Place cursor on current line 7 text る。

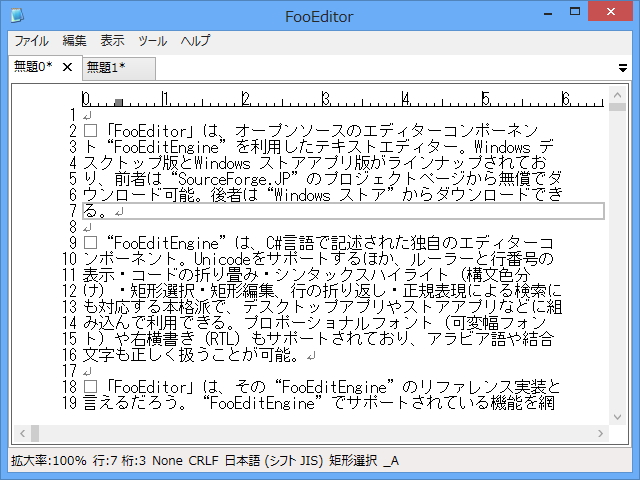tap(96, 211)
